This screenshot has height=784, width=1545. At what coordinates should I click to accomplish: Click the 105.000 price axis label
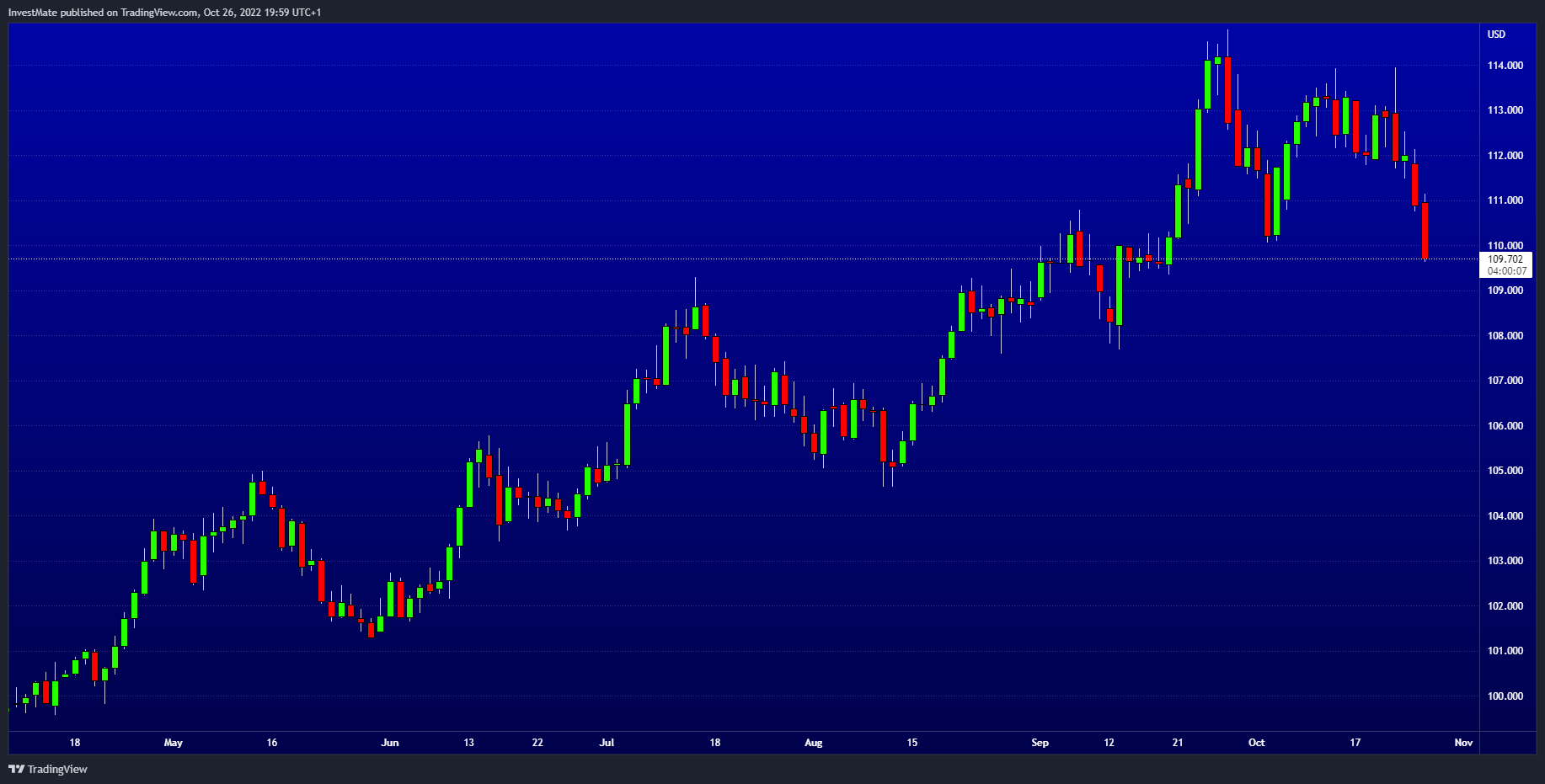point(1505,471)
